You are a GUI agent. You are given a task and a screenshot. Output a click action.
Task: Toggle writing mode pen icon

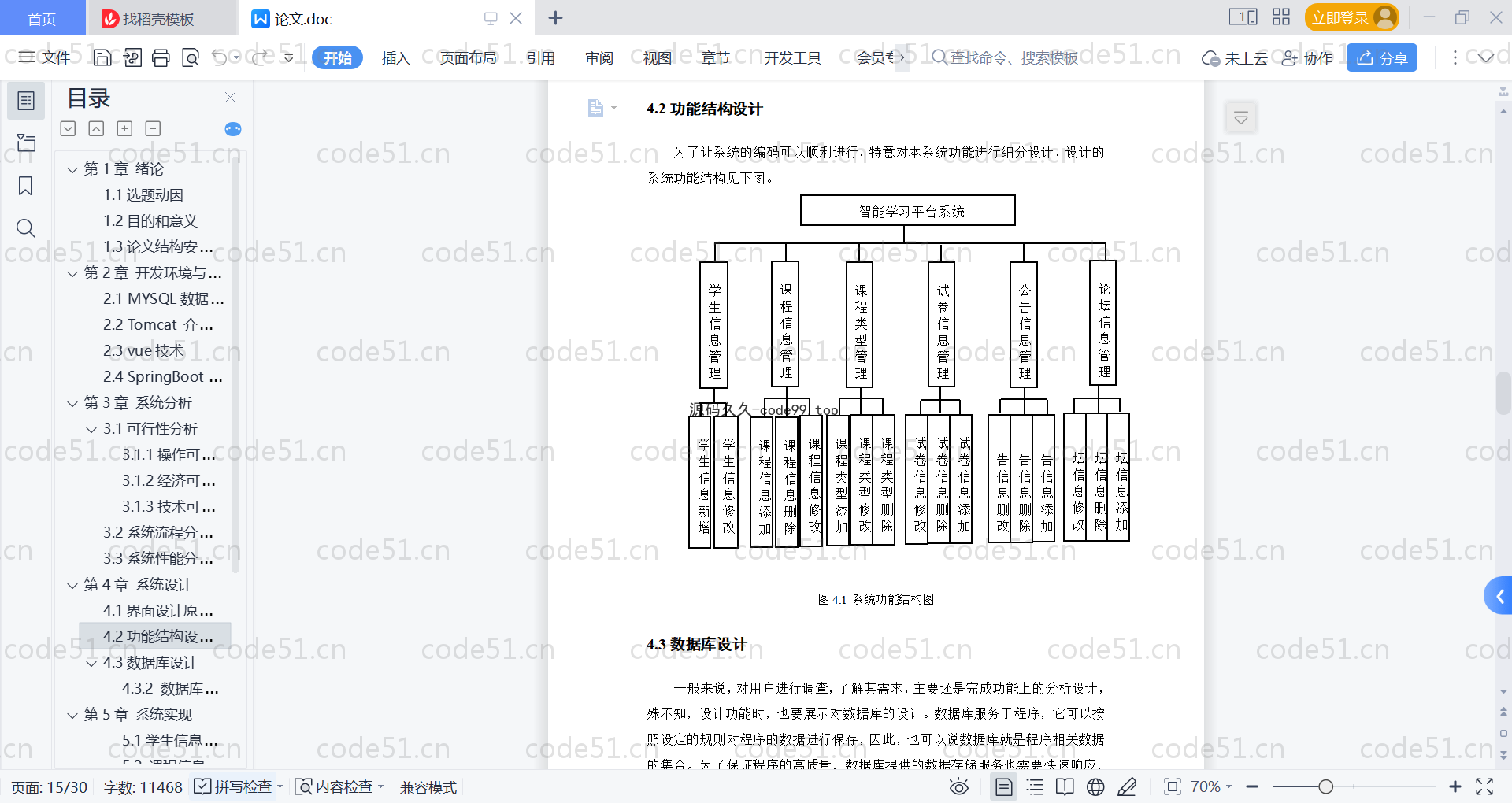1127,786
